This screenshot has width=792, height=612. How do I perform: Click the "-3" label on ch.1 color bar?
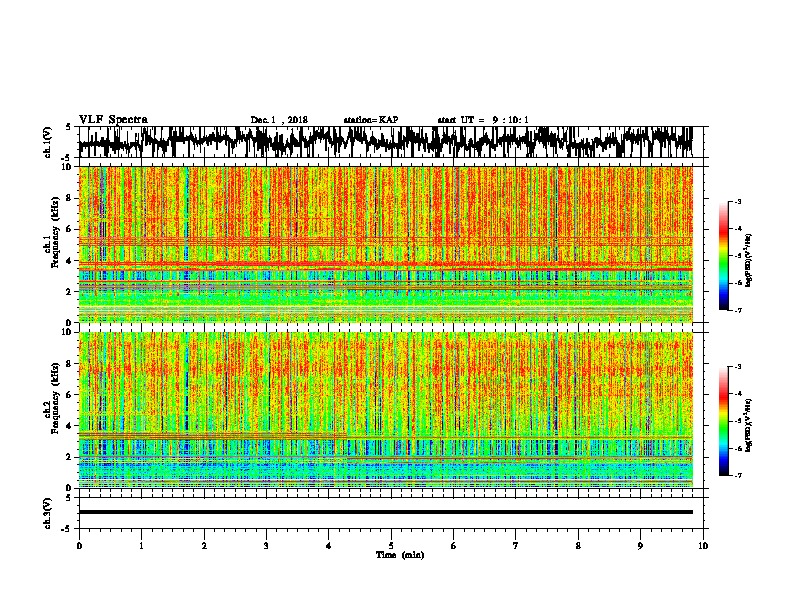point(737,202)
